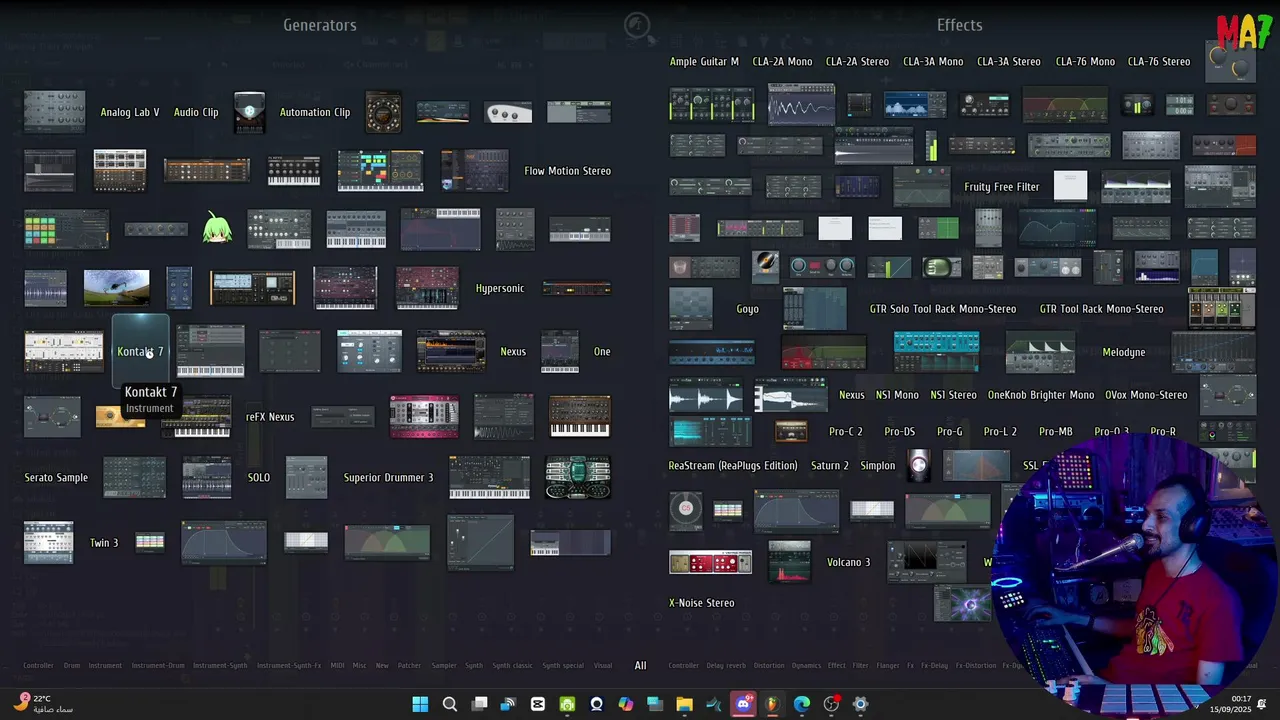Select the big silver knob effect thumbnail
Screen dimensions: 1280x720
point(918,465)
